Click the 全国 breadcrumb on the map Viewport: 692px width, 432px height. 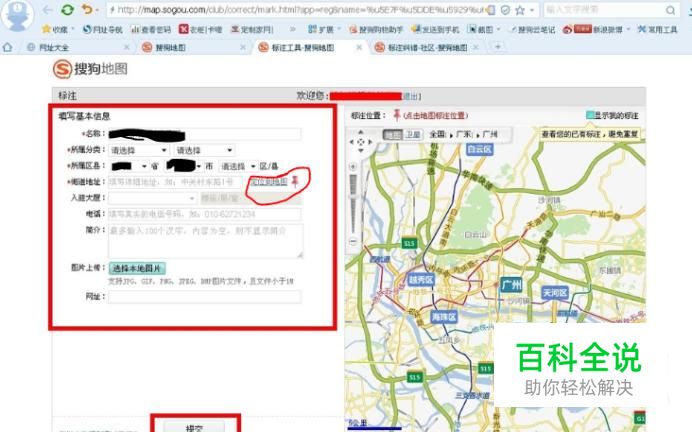click(x=438, y=134)
